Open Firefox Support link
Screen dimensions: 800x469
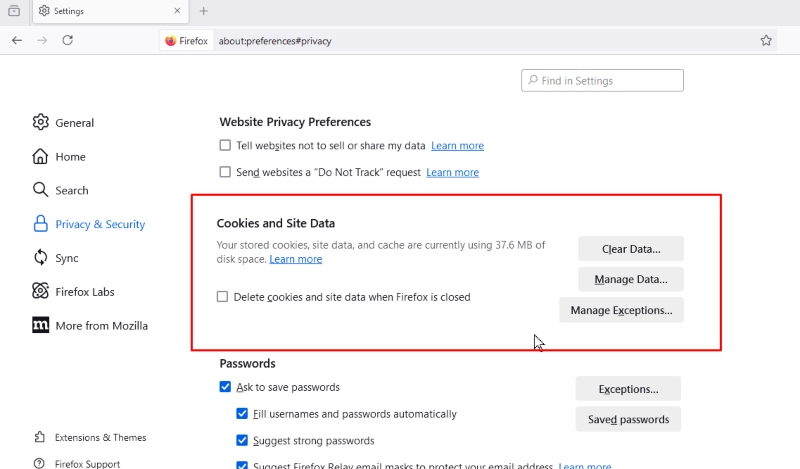tap(77, 464)
